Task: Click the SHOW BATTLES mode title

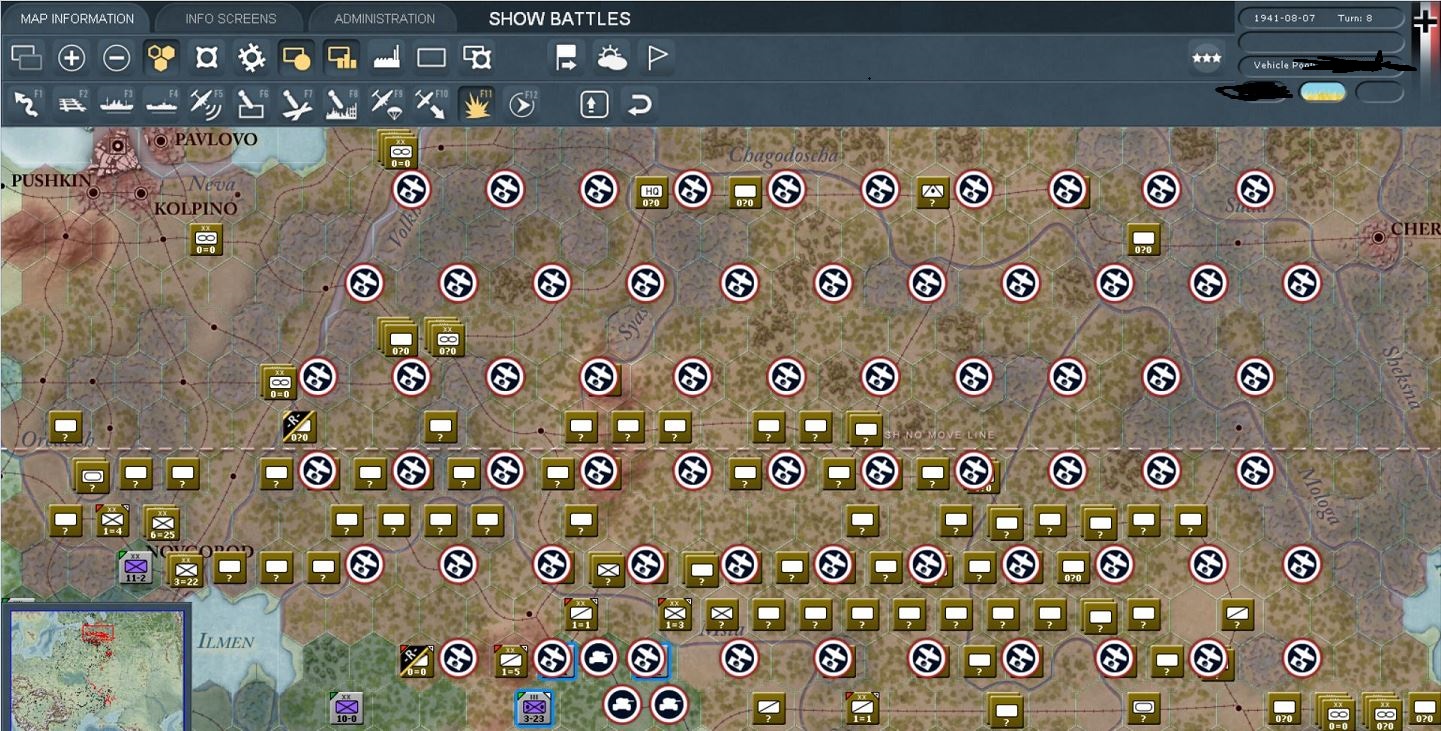Action: click(560, 19)
